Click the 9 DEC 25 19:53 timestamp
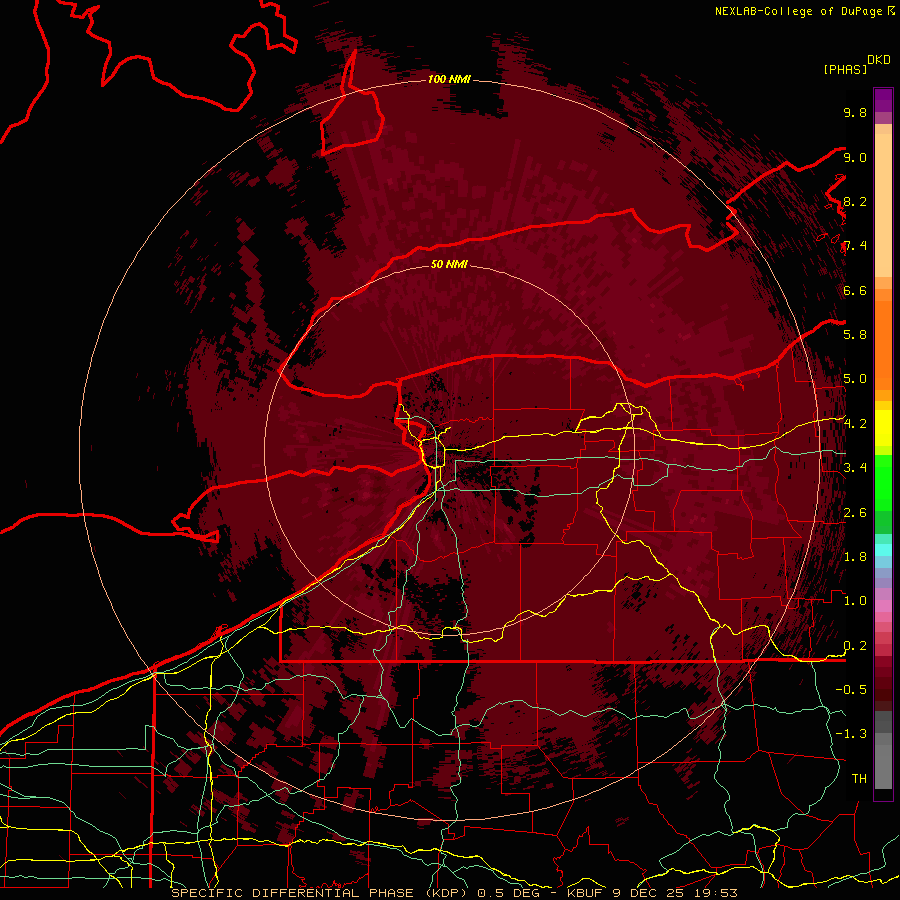 [x=675, y=893]
